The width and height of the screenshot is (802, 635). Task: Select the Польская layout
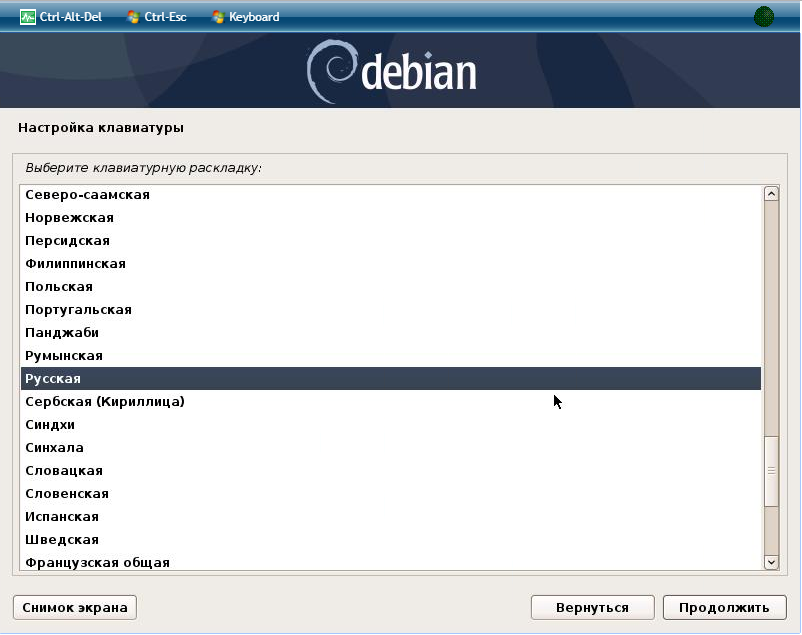pos(391,287)
